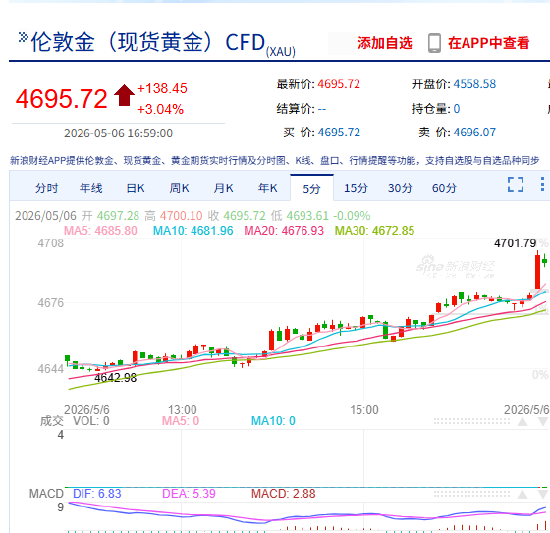Click the MA20: 4676.93 legend
Screen dimensions: 550x533
click(284, 231)
